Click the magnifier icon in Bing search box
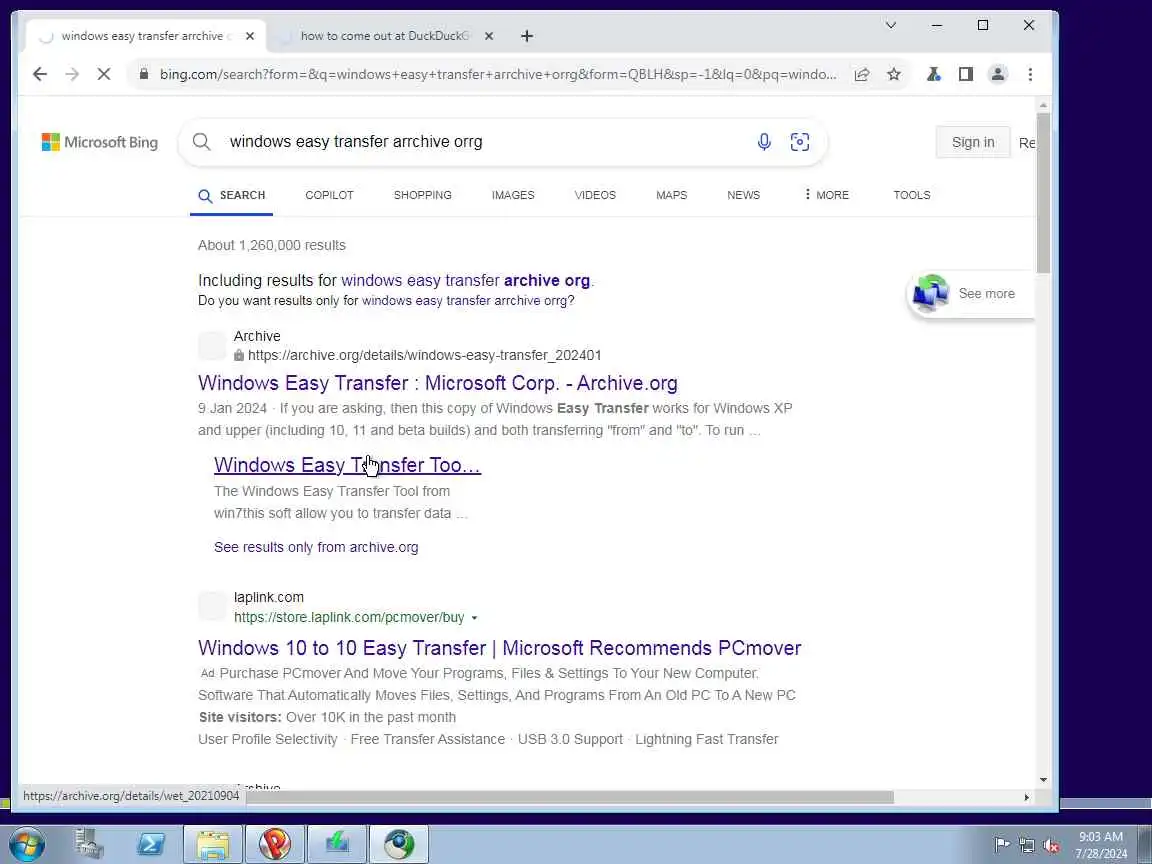 (x=201, y=142)
